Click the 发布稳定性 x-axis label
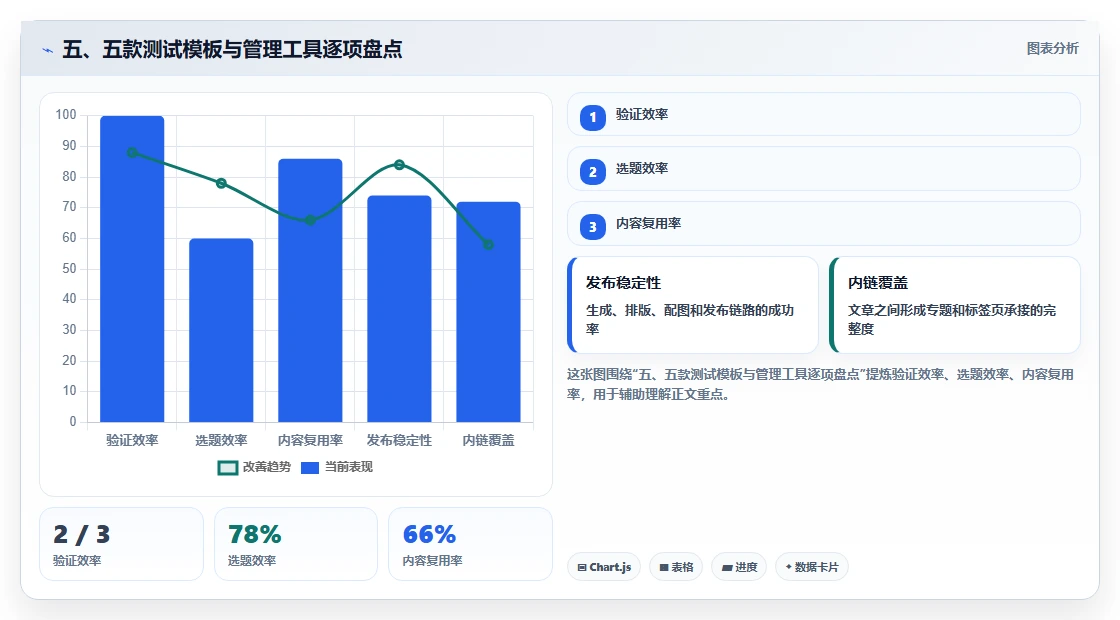This screenshot has width=1120, height=620. click(399, 441)
